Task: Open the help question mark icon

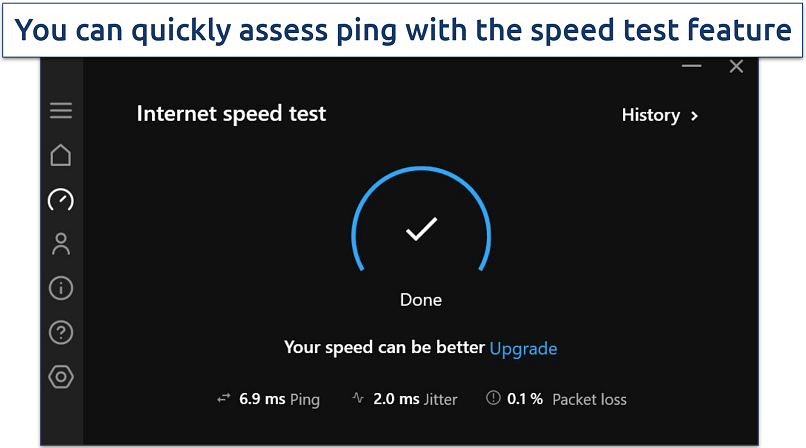Action: [61, 332]
